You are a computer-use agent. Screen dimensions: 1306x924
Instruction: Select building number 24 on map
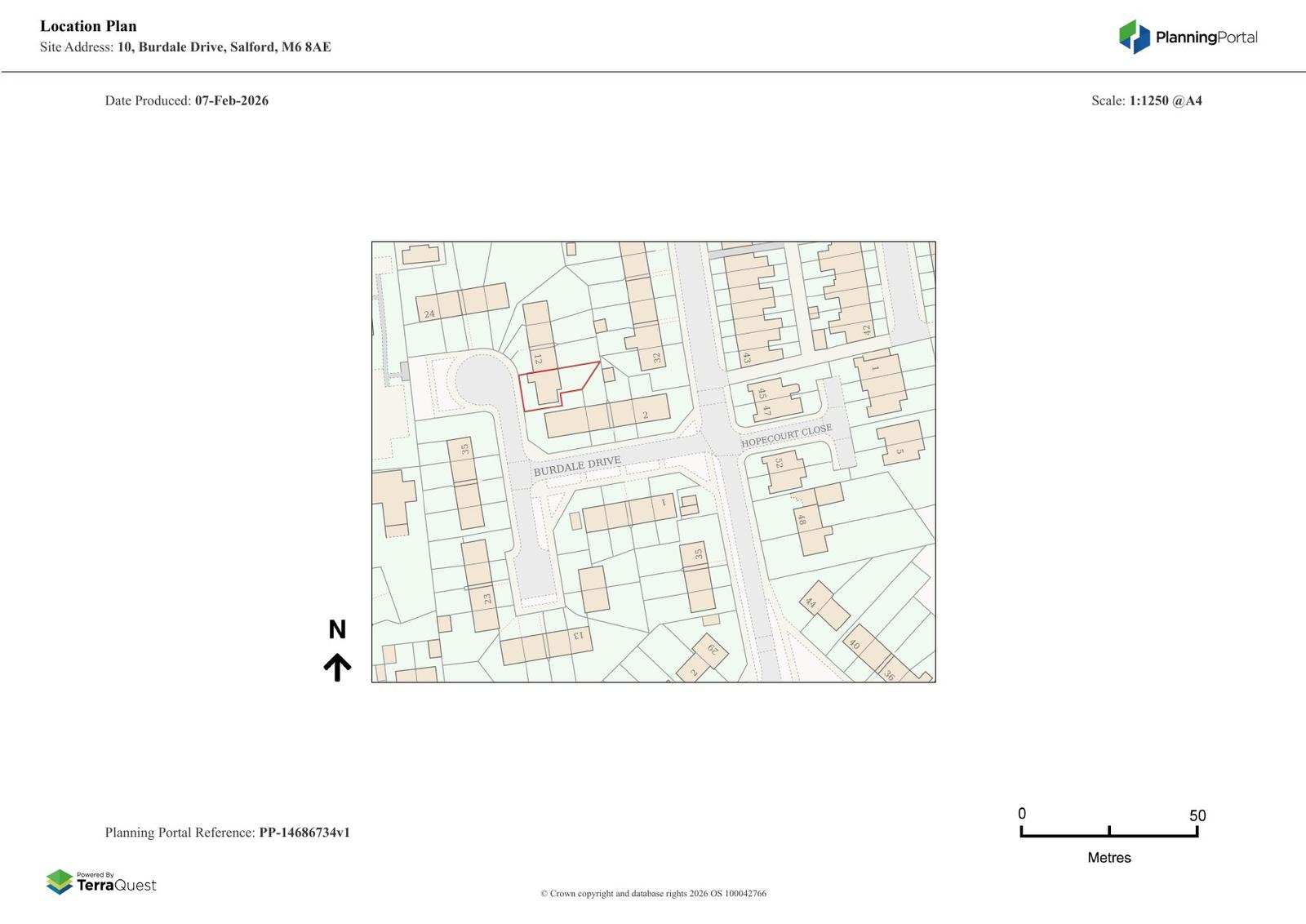point(429,313)
